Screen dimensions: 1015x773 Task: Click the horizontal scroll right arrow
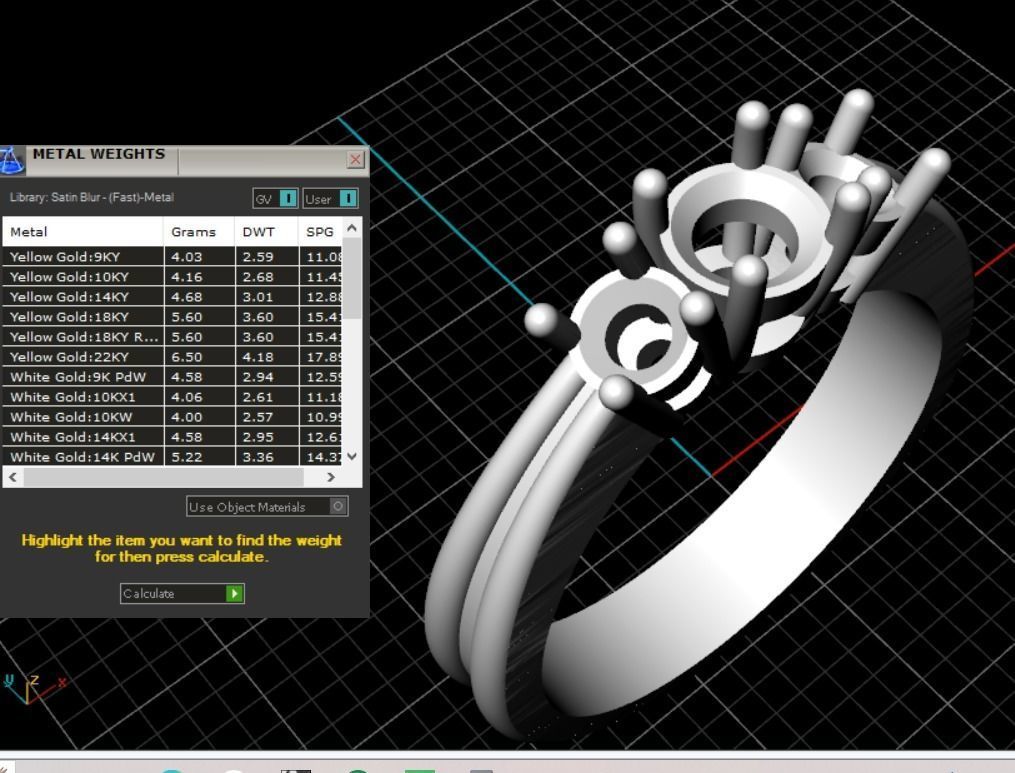(x=331, y=477)
